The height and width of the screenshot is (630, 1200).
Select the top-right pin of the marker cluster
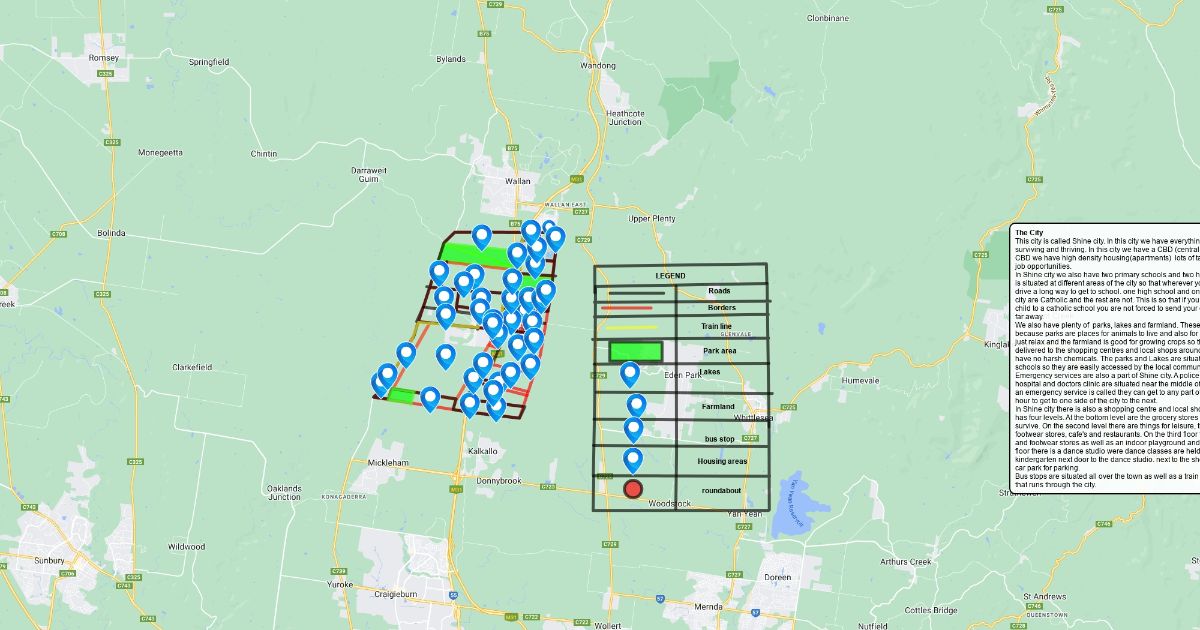tap(555, 238)
